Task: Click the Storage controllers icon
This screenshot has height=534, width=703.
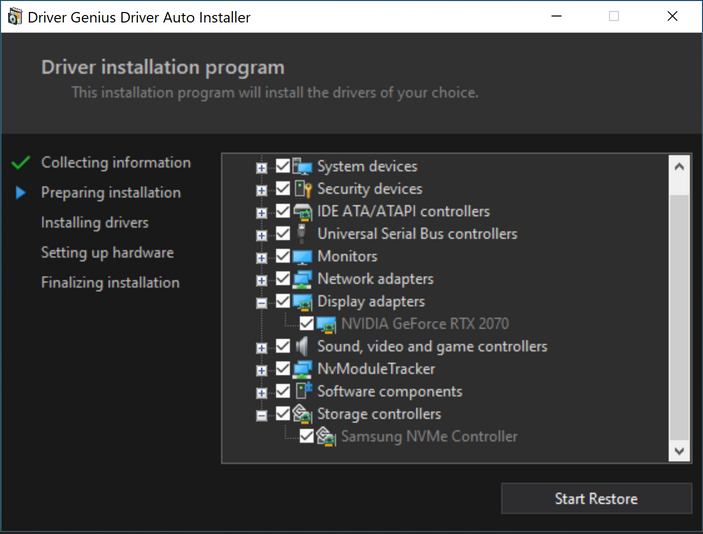Action: click(x=302, y=414)
